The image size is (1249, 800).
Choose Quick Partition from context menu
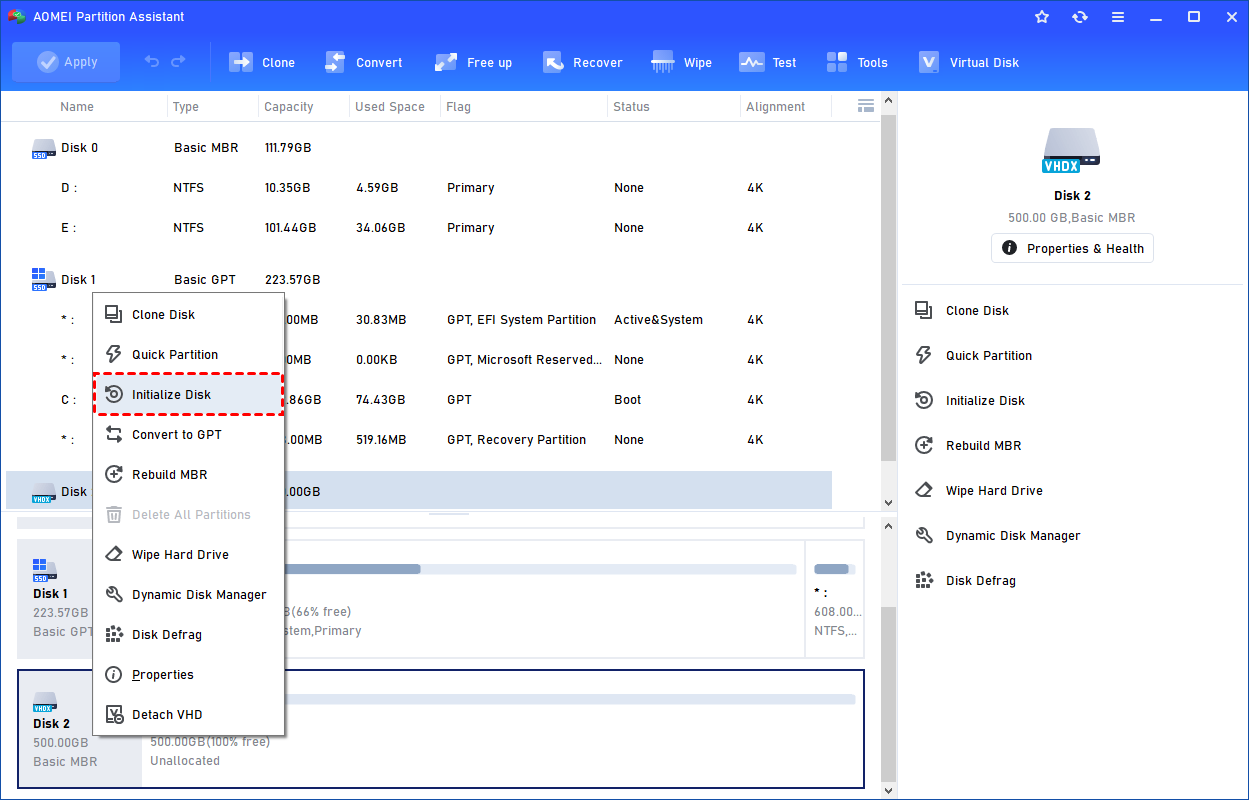188,354
